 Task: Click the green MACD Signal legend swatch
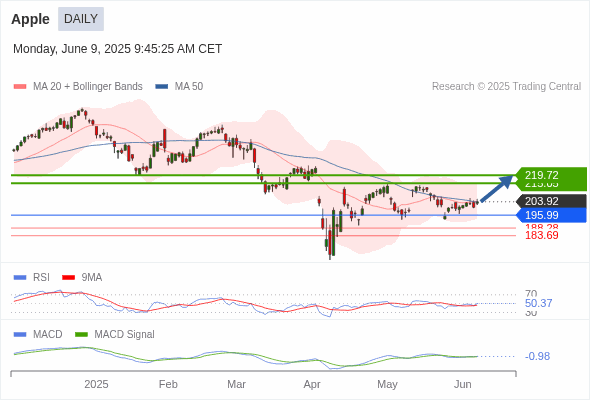click(81, 335)
